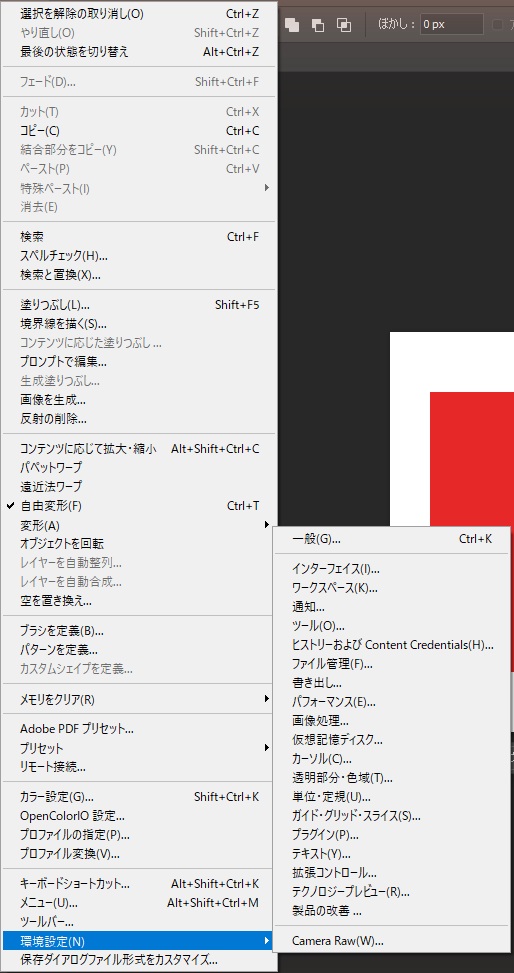
Task: Choose スペルチェック(H)... menu item
Action: [x=140, y=255]
